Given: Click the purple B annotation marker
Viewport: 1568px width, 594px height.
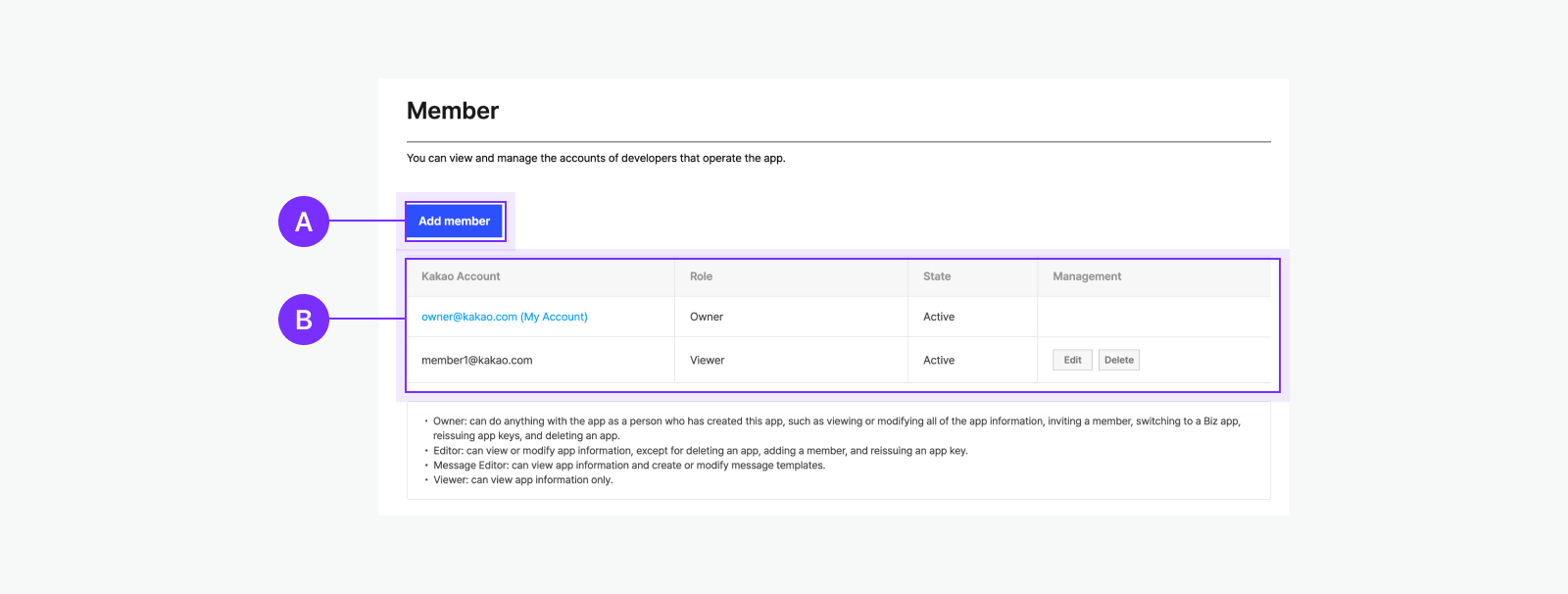Looking at the screenshot, I should click(x=304, y=320).
